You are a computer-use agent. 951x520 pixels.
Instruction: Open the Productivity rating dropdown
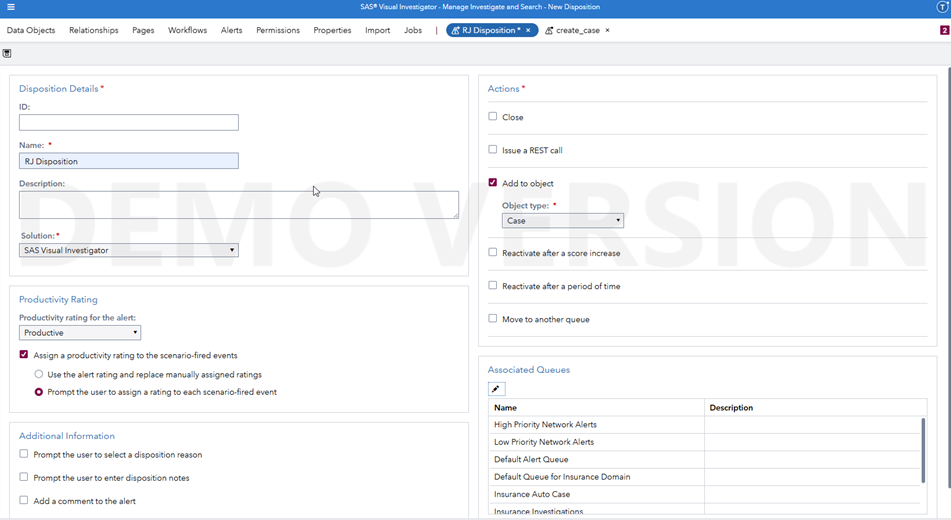click(x=80, y=333)
